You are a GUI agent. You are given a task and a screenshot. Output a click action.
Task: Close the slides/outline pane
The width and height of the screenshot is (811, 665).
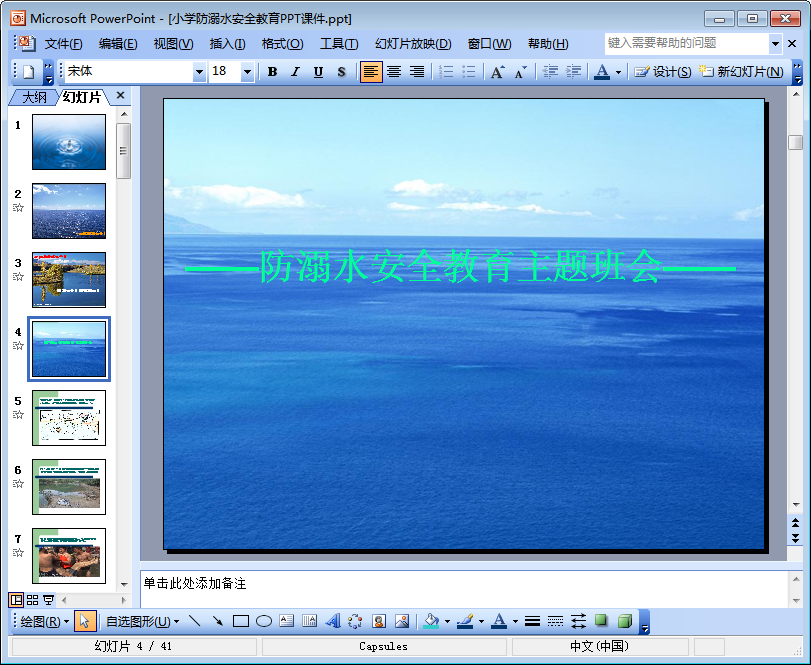(121, 95)
